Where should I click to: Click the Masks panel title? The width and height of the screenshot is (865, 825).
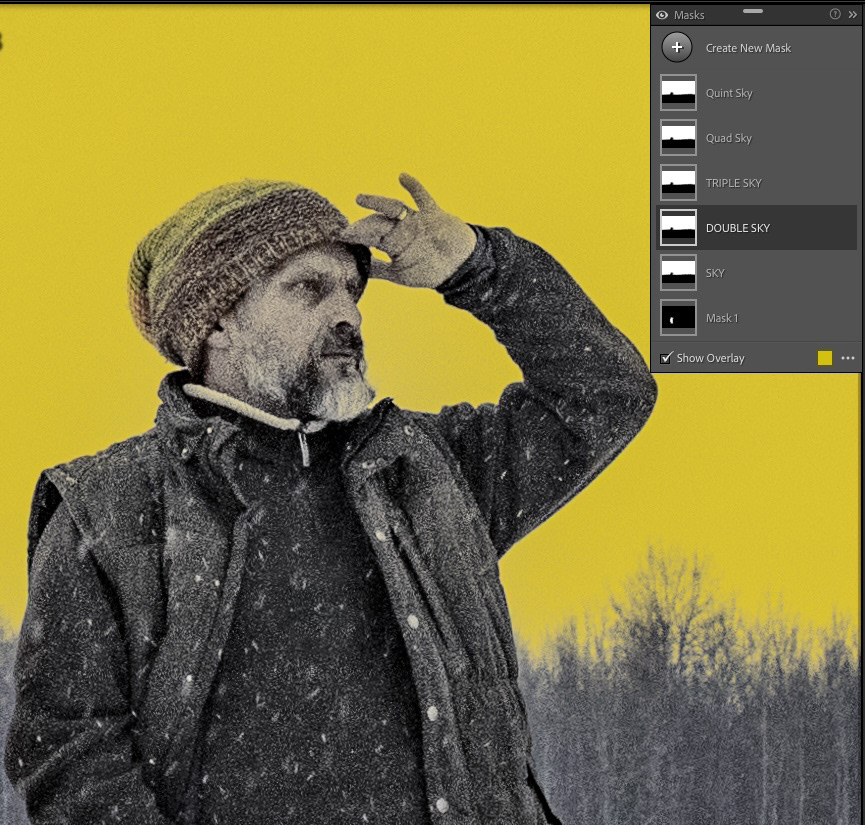point(689,15)
